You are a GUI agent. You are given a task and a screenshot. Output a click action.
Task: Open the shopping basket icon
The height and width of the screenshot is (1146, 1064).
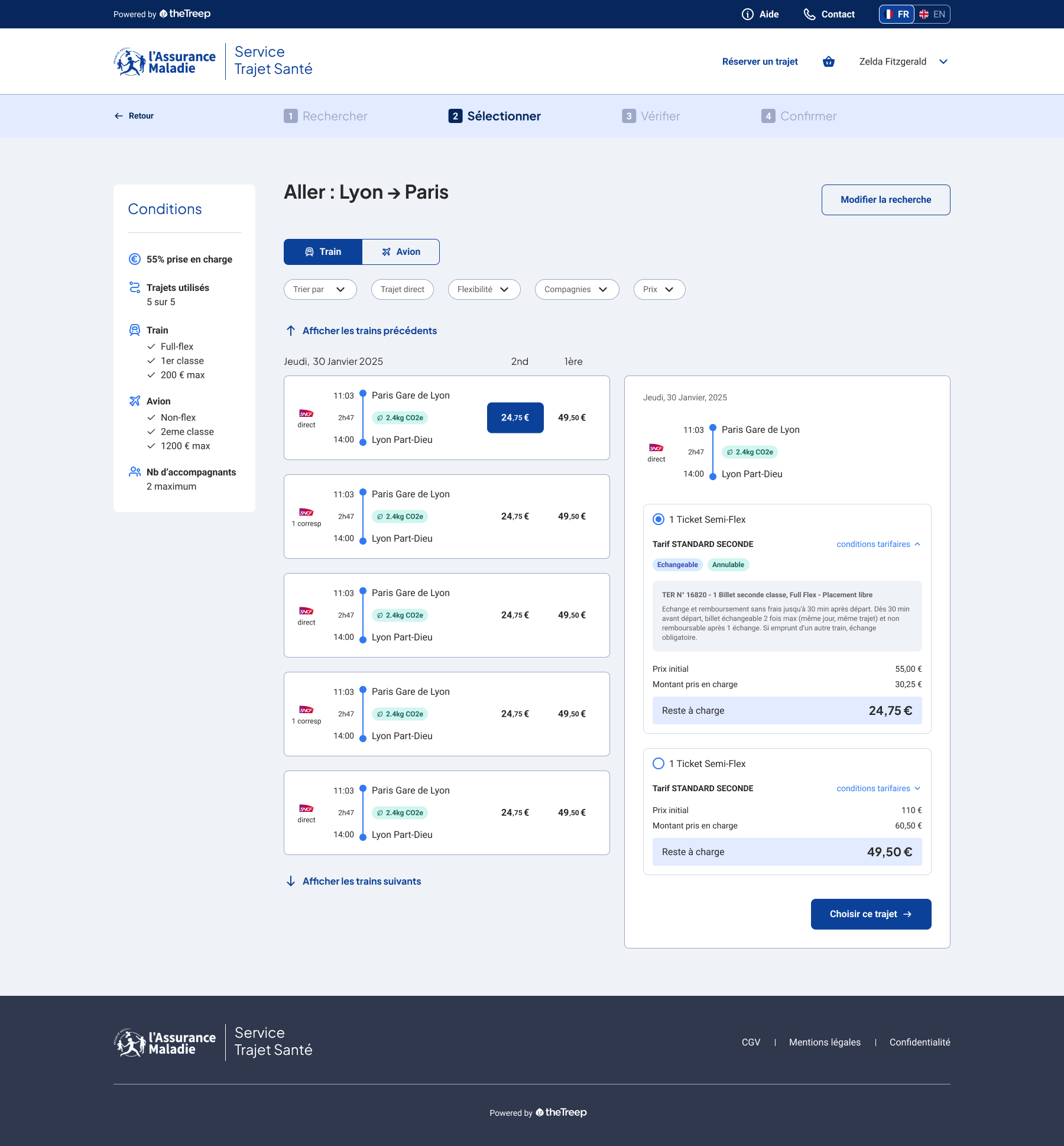829,61
